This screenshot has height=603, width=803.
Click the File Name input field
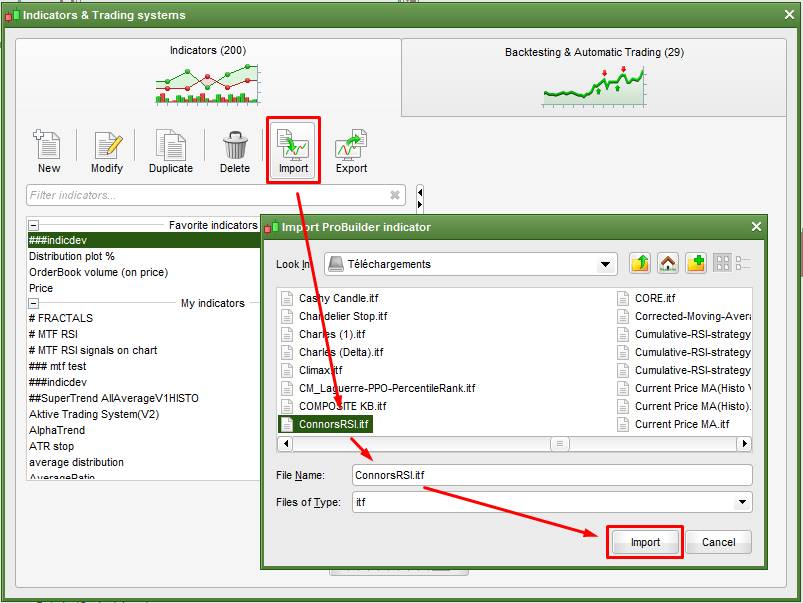pyautogui.click(x=552, y=475)
